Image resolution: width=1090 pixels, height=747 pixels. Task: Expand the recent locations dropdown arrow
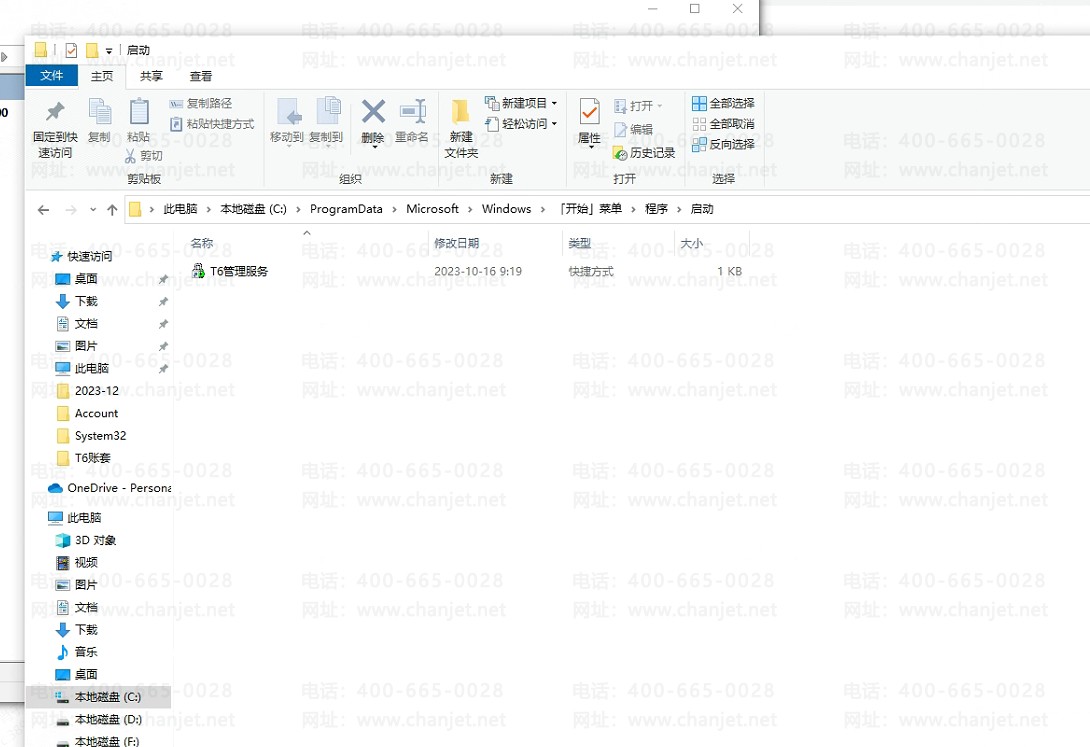coord(93,210)
